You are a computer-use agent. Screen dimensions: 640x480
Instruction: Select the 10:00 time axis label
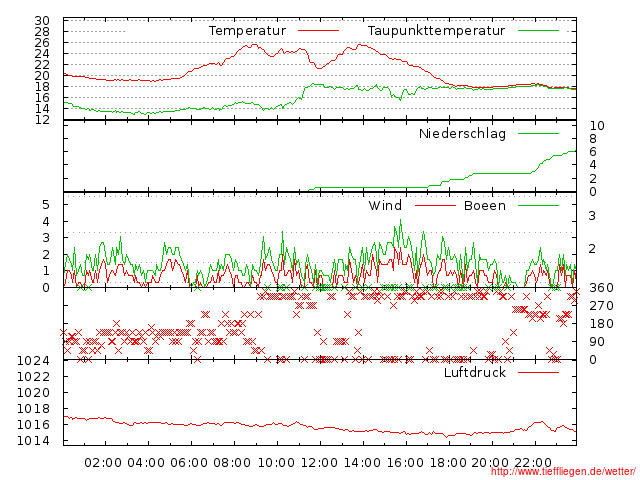(x=276, y=463)
